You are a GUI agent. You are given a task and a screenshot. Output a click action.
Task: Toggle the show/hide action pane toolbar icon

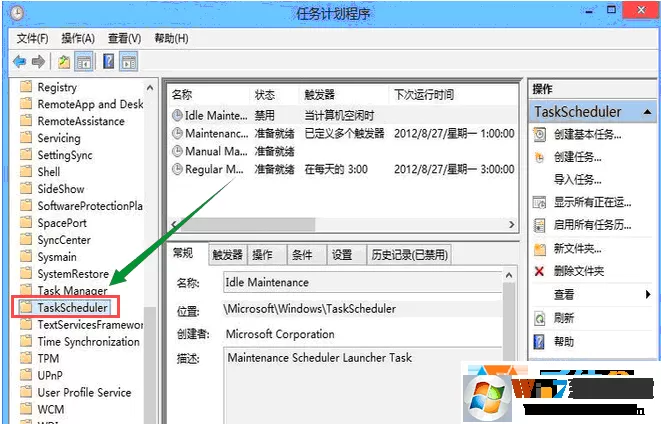[x=128, y=62]
